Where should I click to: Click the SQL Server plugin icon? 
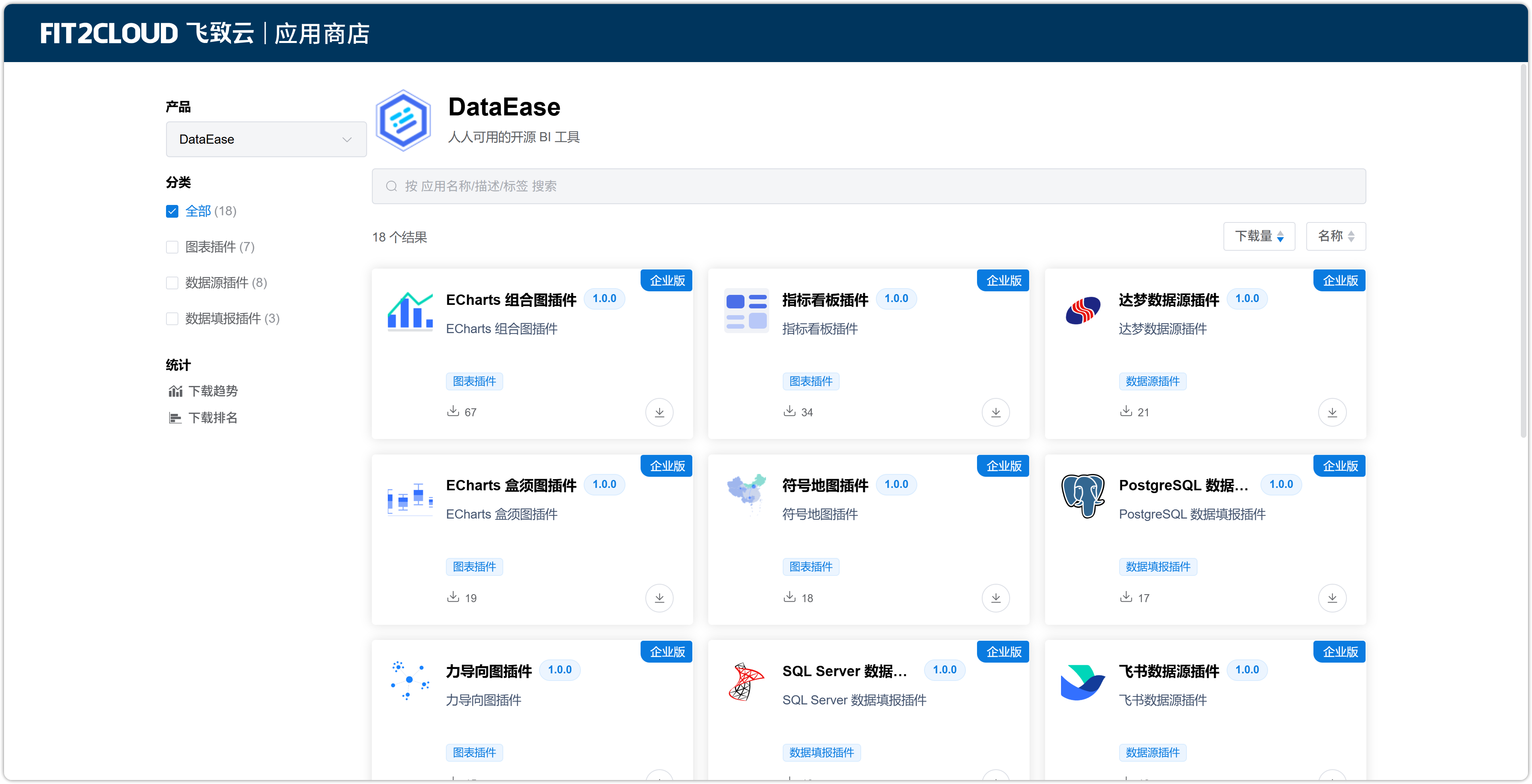click(x=746, y=682)
